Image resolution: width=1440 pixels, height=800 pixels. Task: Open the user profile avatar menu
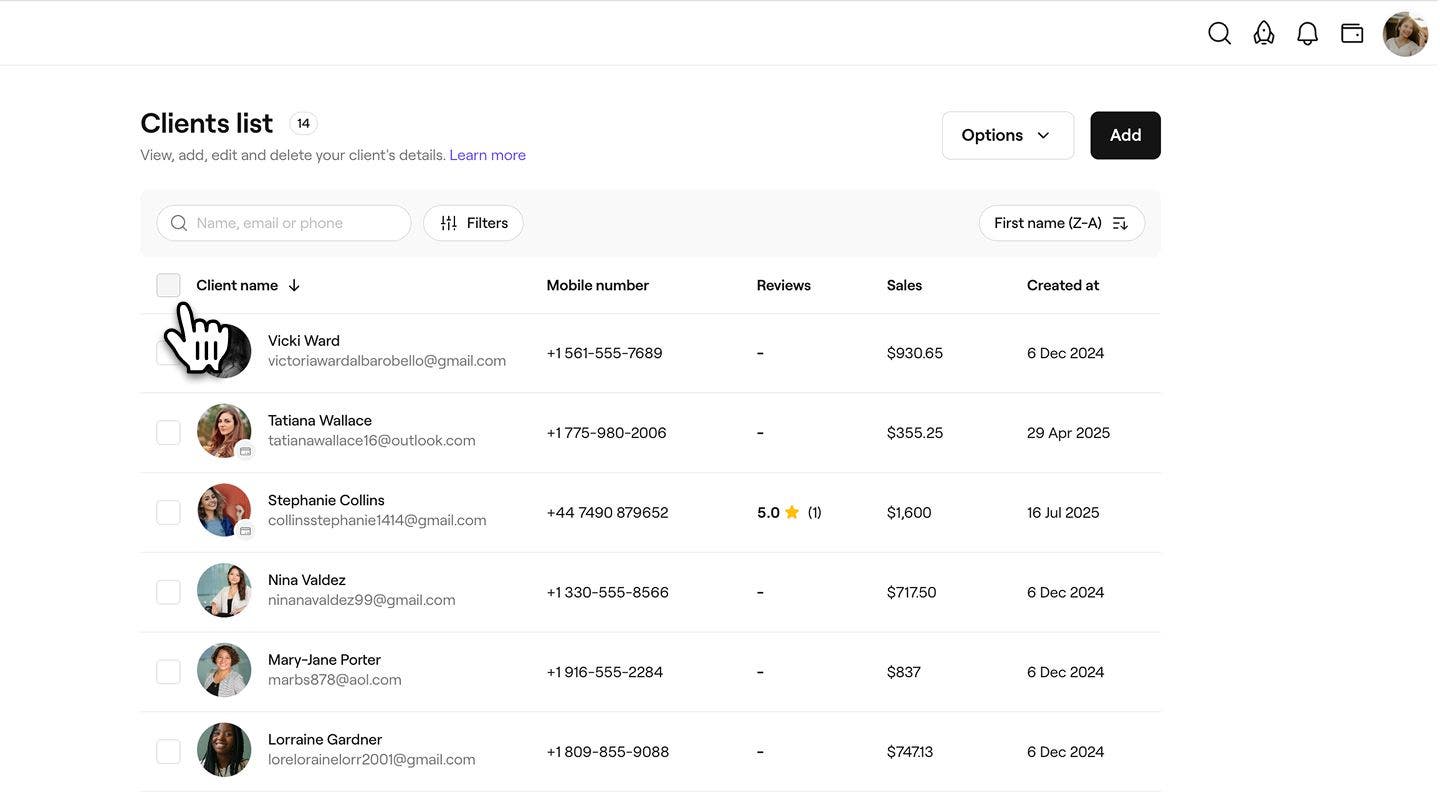(x=1405, y=34)
